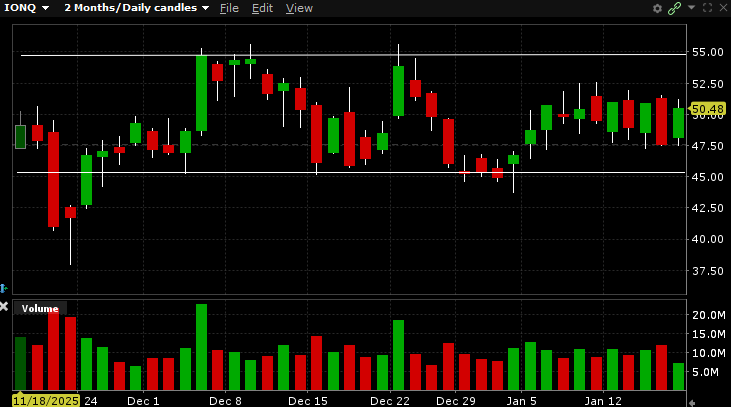This screenshot has height=407, width=731.
Task: Click the Dec 8 date axis label
Action: coord(226,401)
